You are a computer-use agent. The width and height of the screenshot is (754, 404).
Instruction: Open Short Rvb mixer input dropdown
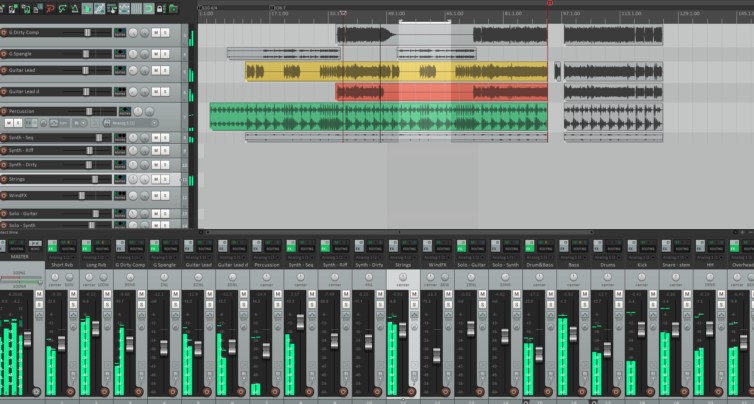click(x=62, y=258)
